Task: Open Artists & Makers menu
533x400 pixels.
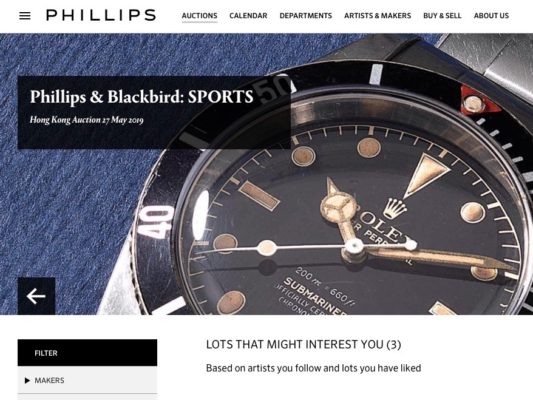Action: (377, 16)
